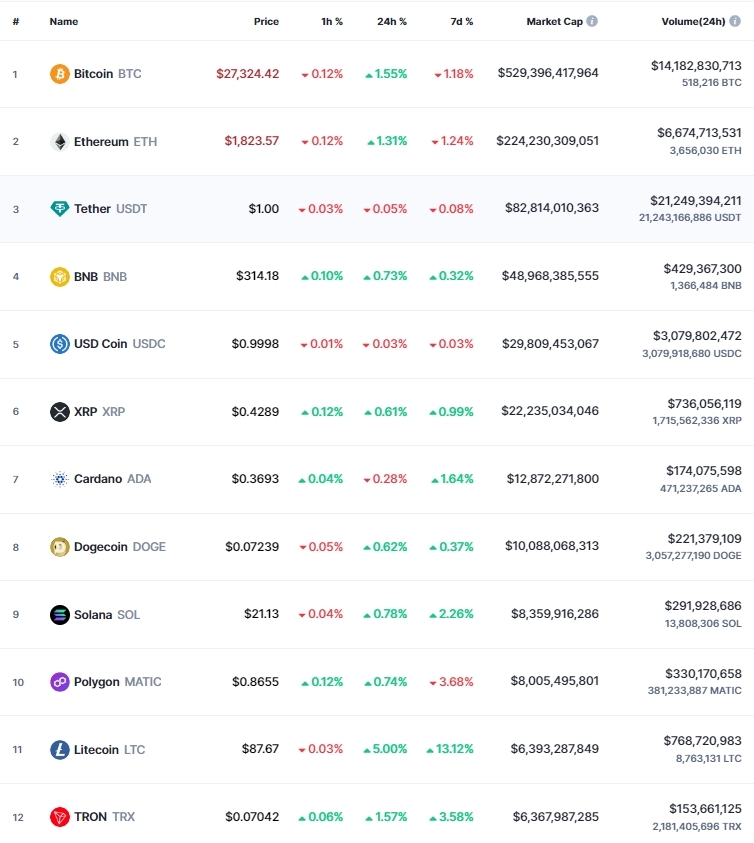Sort by the 7d % column header
Screen dimensions: 754x843
461,22
